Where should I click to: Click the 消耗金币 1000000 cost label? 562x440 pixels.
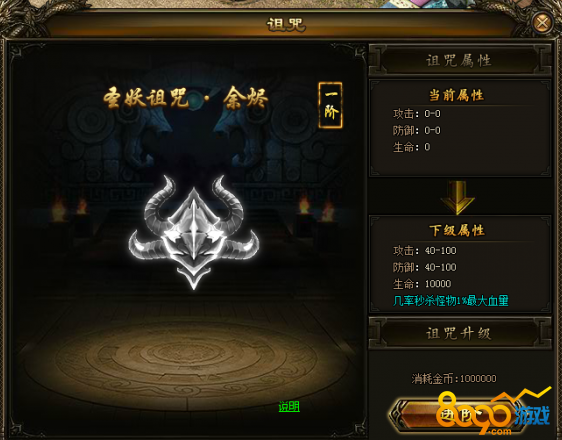(x=454, y=378)
